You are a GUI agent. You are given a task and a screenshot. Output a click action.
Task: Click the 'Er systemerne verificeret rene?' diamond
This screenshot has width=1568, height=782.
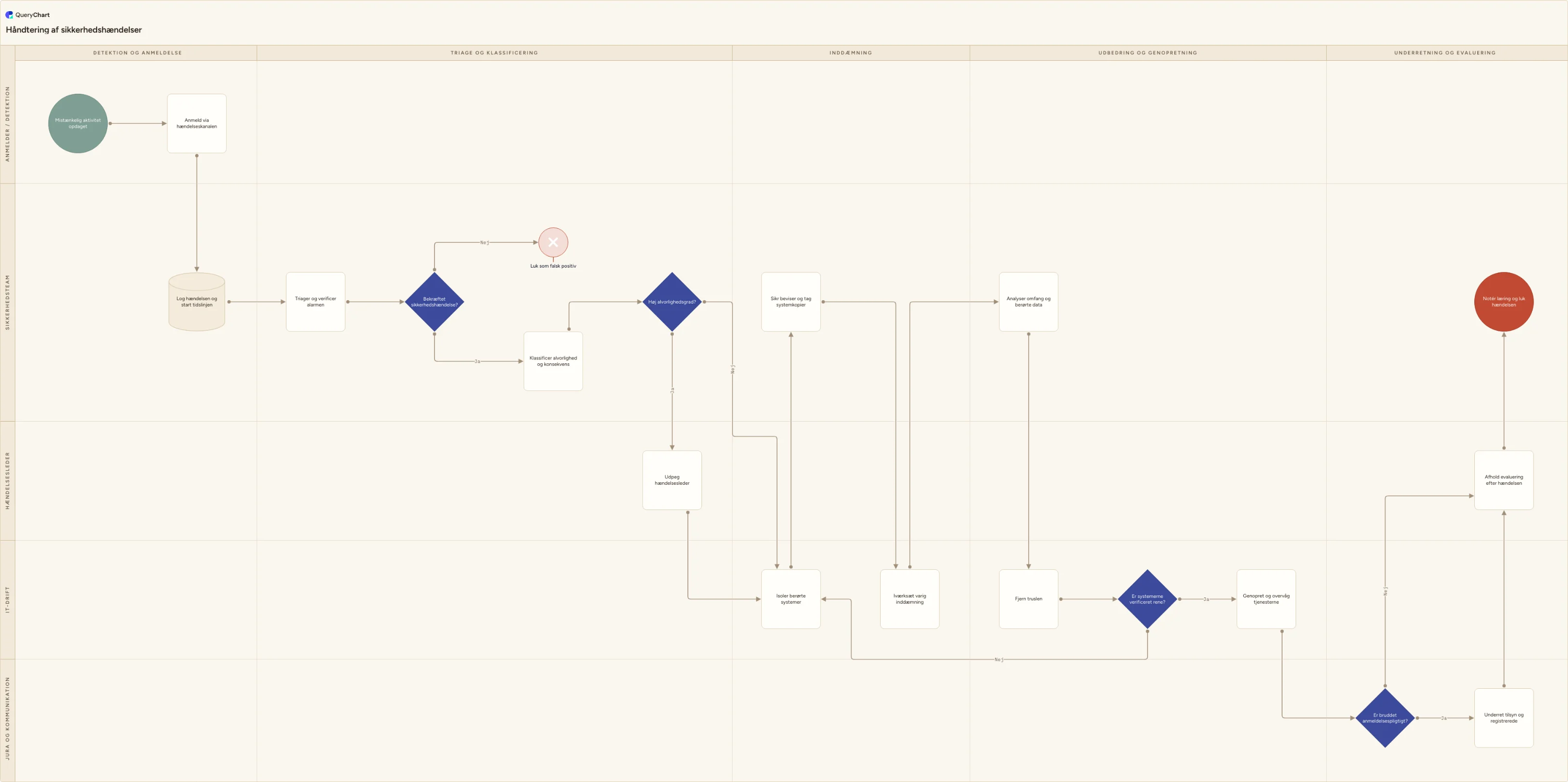point(1148,599)
